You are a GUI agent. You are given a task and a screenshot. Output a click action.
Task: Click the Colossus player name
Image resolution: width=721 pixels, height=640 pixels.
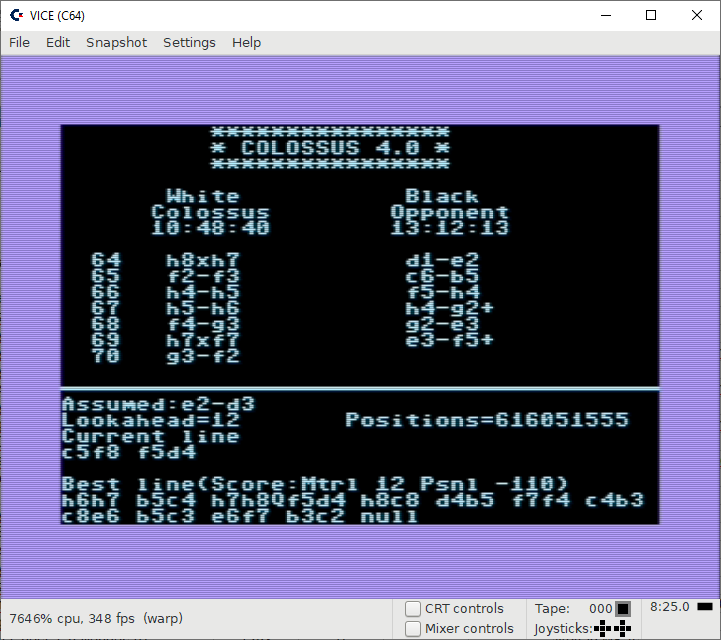pos(210,212)
